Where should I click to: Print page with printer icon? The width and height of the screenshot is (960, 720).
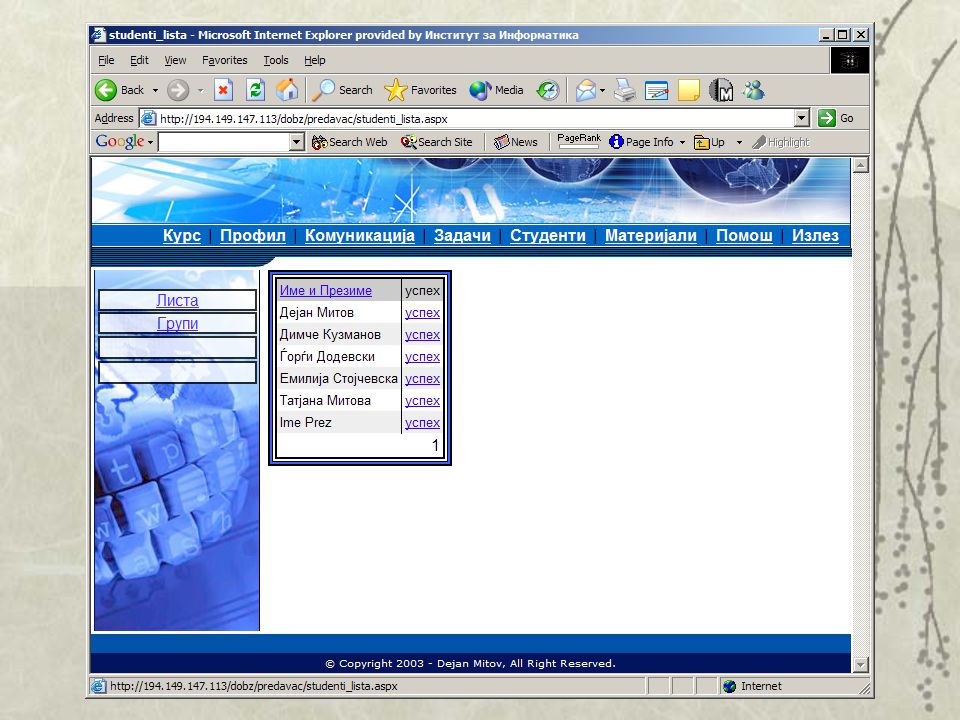pyautogui.click(x=625, y=90)
